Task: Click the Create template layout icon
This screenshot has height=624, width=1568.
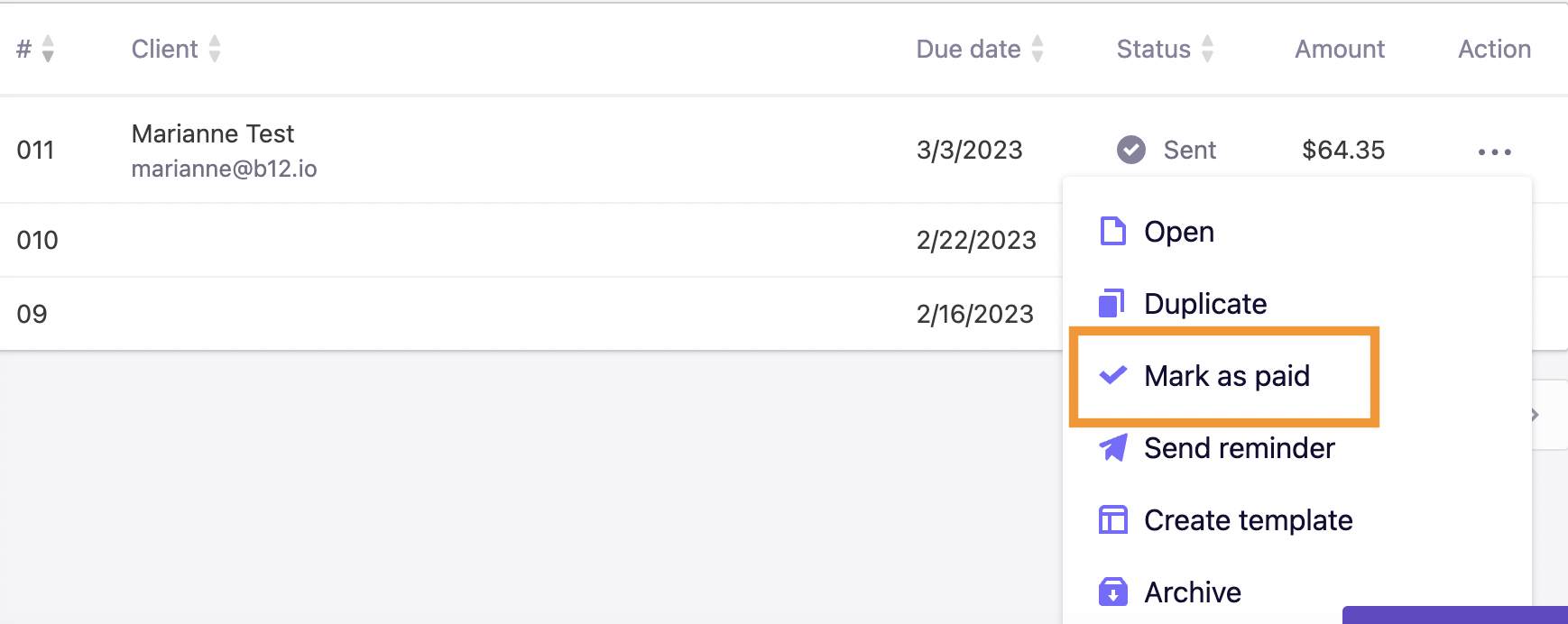Action: (x=1113, y=519)
